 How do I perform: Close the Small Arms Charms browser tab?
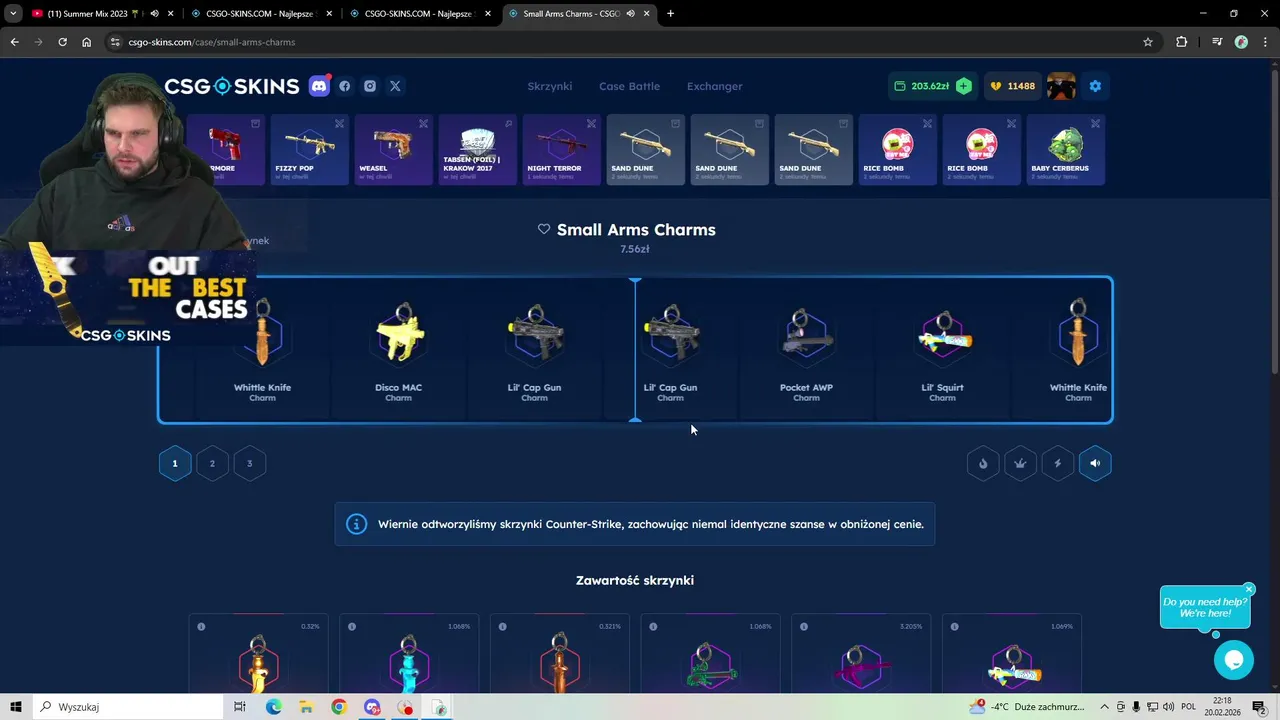coord(647,14)
